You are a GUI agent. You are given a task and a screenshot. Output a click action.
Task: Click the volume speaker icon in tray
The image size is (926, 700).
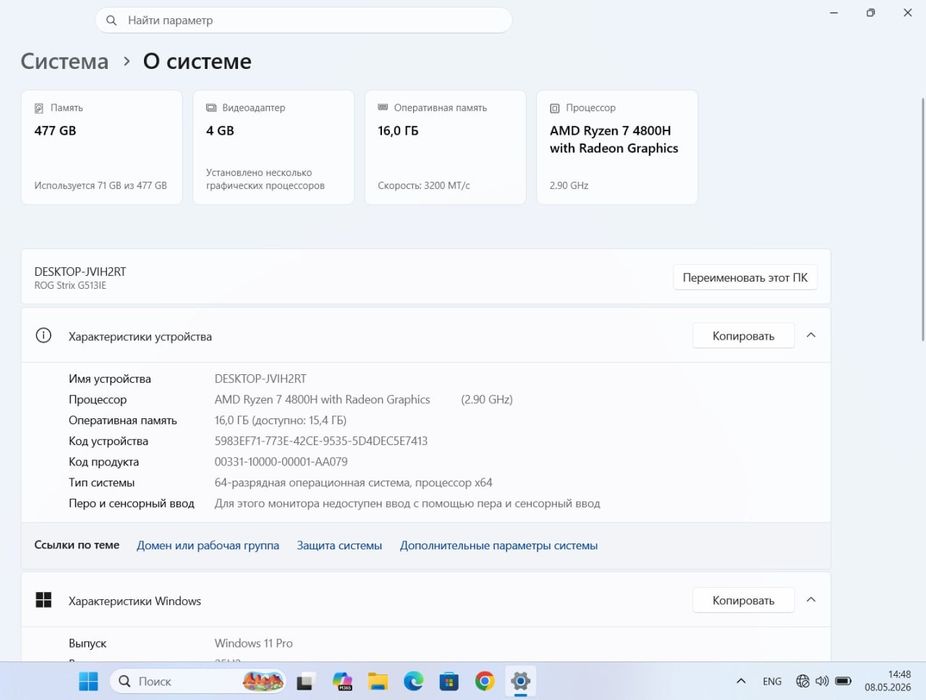coord(822,681)
